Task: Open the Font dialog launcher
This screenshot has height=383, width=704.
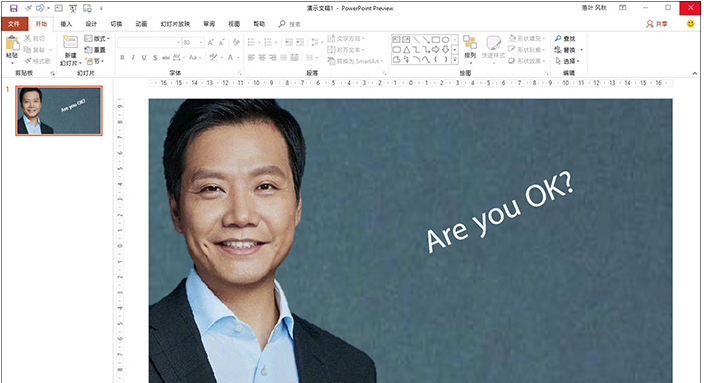Action: click(x=240, y=73)
